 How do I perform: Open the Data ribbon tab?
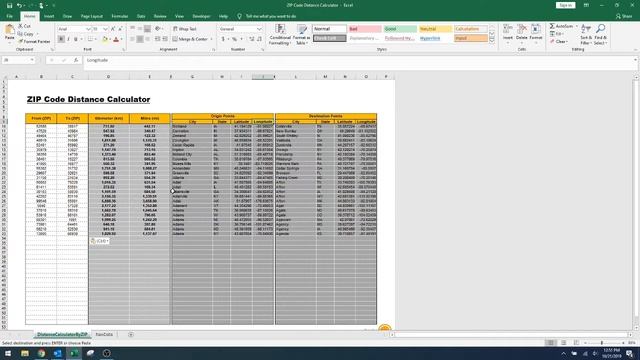(141, 16)
